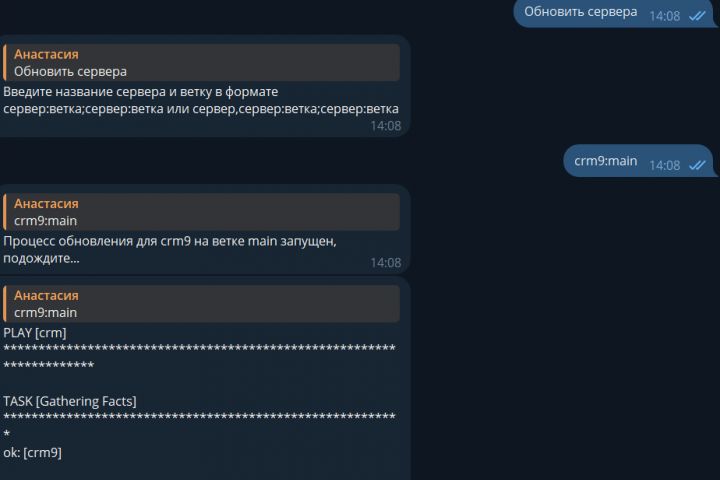Jump to quoted "crm9:main" above "Процесс обновления" text
The height and width of the screenshot is (480, 720).
[x=202, y=212]
